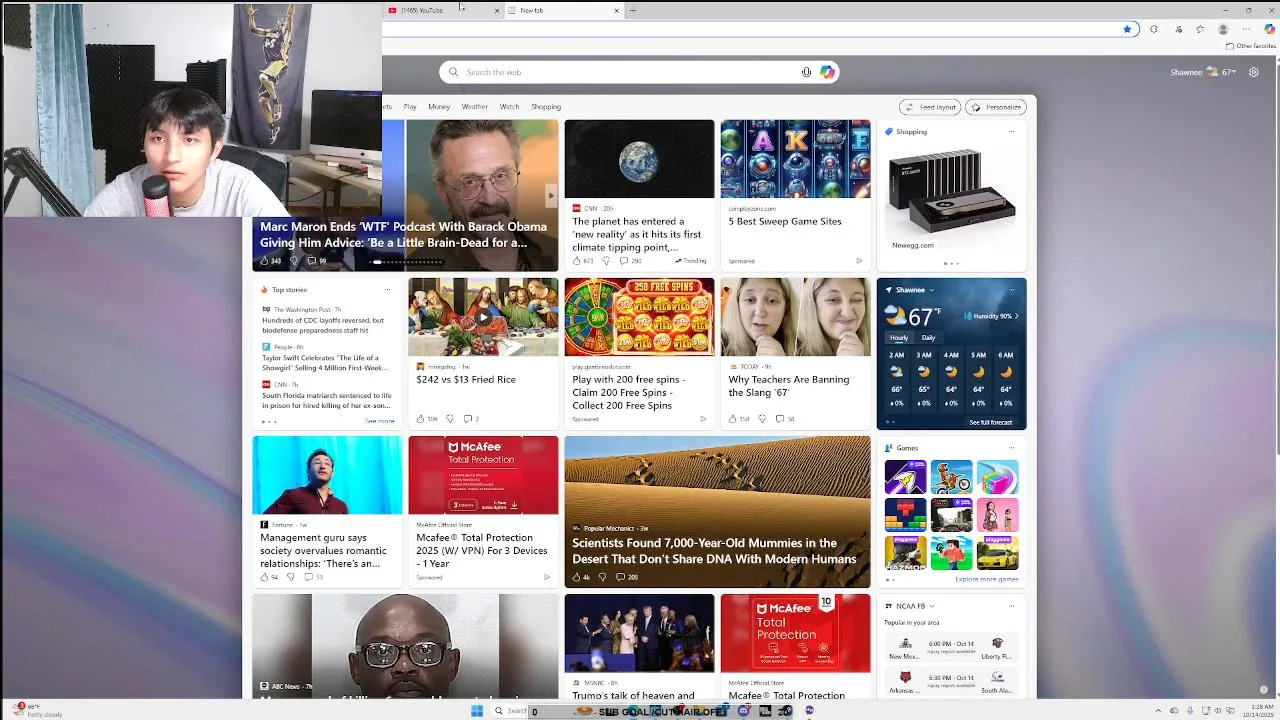Open the favorites list toolbar icon
The height and width of the screenshot is (720, 1280).
point(1200,29)
